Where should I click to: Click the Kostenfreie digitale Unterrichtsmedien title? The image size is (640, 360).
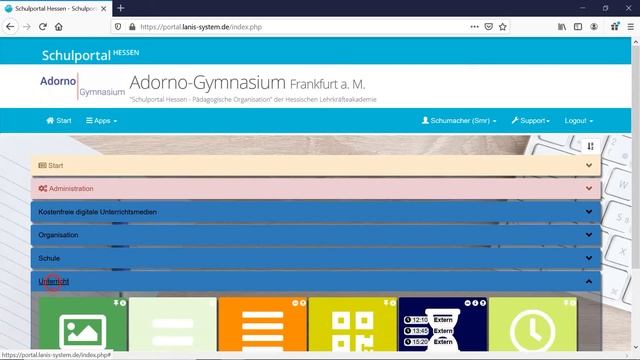click(97, 212)
